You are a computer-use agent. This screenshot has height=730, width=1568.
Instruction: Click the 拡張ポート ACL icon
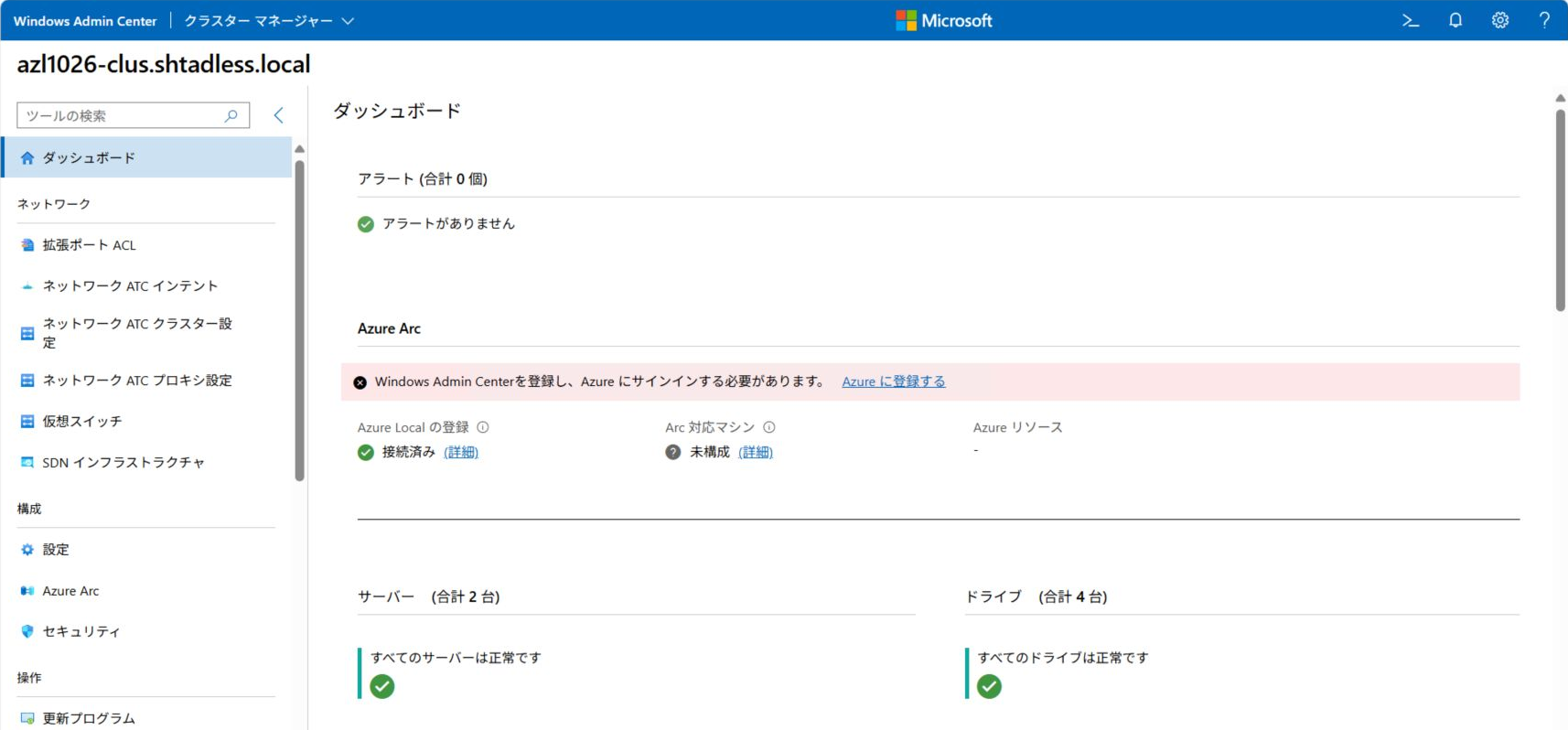(x=27, y=245)
